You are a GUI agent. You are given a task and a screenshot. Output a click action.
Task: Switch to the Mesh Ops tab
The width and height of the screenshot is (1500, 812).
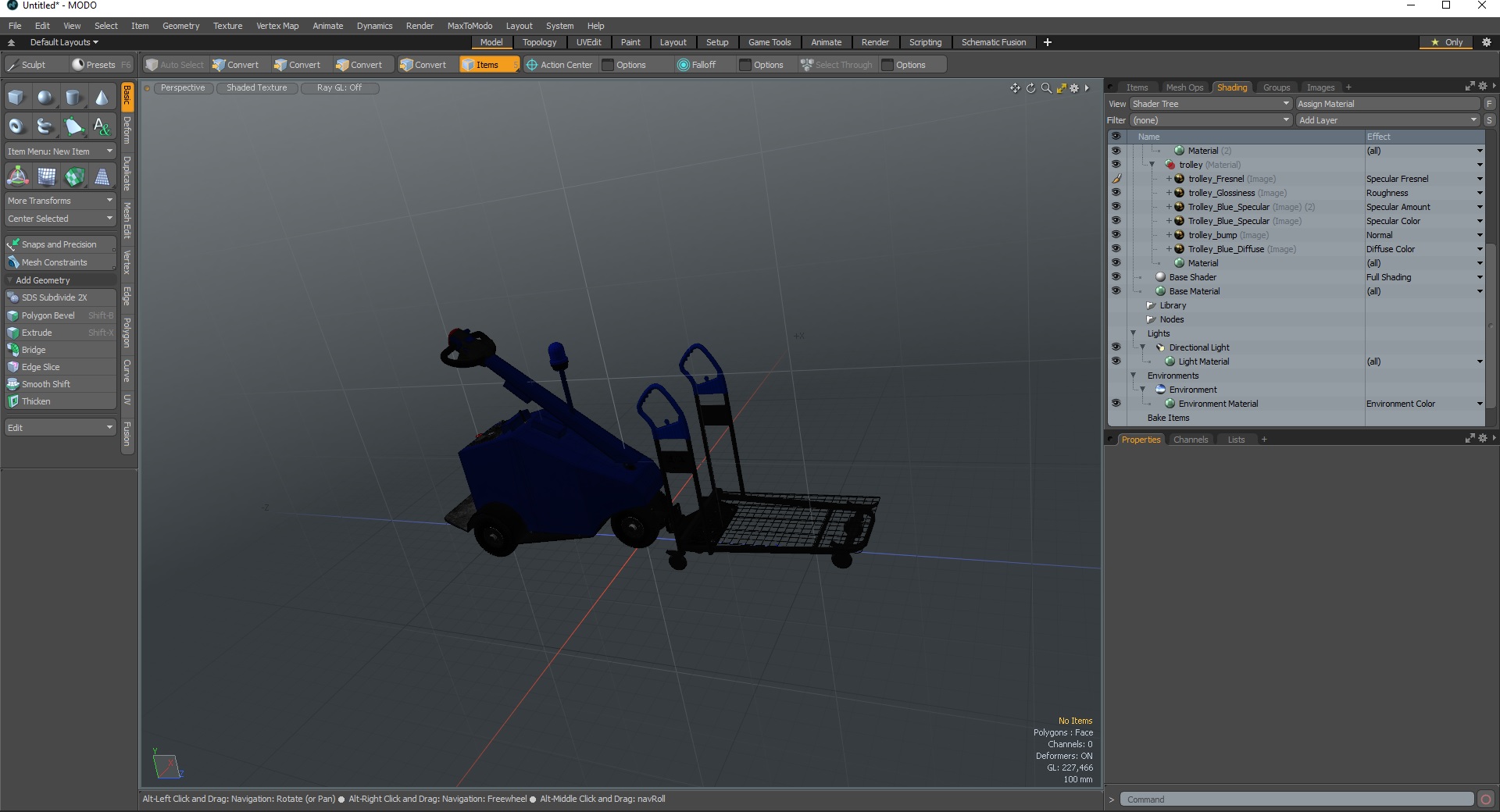(x=1184, y=87)
